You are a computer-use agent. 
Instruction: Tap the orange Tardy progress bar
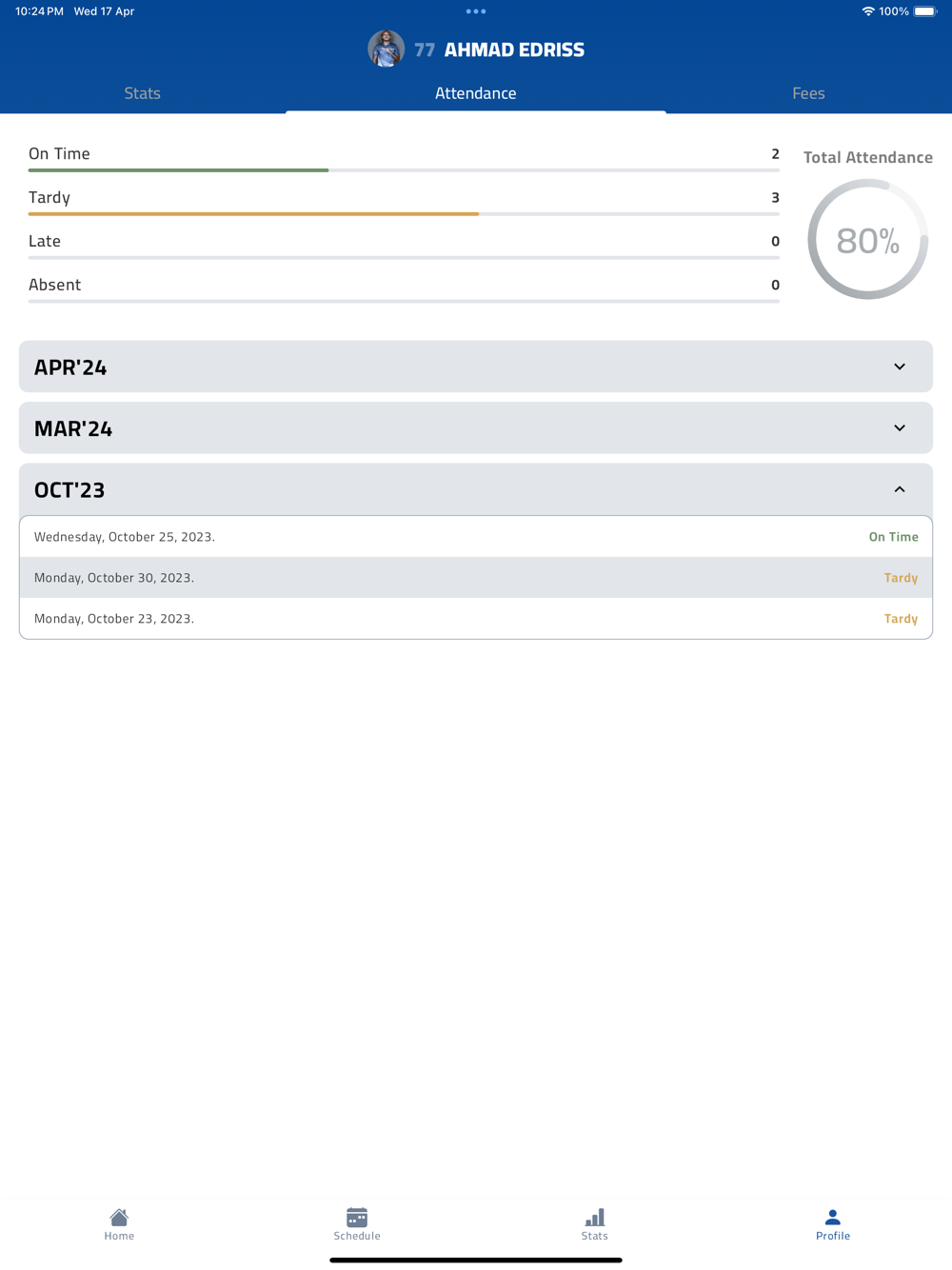(253, 214)
